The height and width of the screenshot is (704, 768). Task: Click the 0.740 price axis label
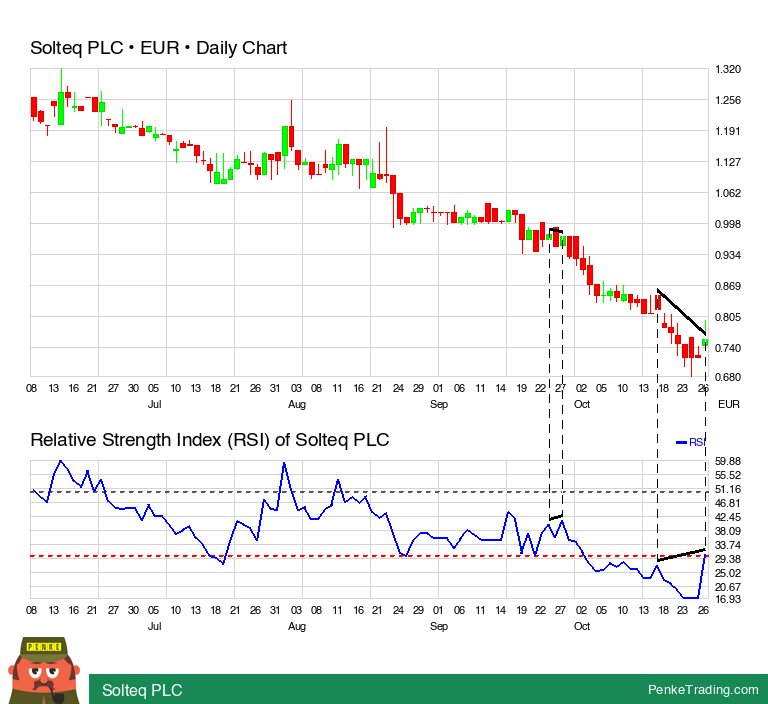(x=728, y=348)
